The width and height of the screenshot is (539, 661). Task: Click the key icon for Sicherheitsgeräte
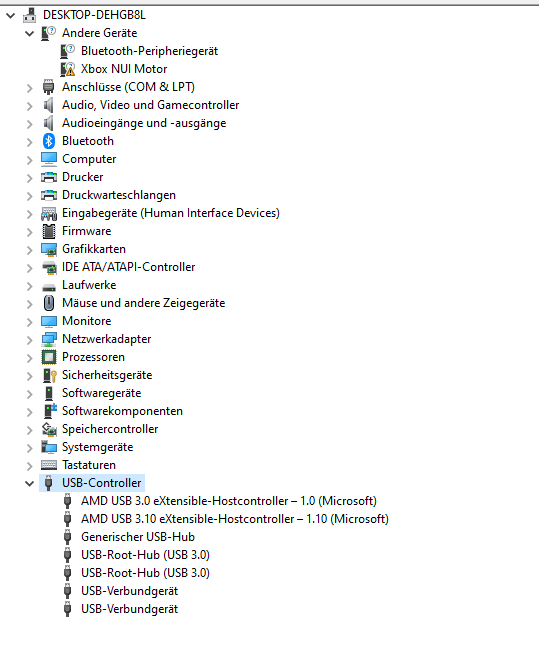pyautogui.click(x=49, y=375)
